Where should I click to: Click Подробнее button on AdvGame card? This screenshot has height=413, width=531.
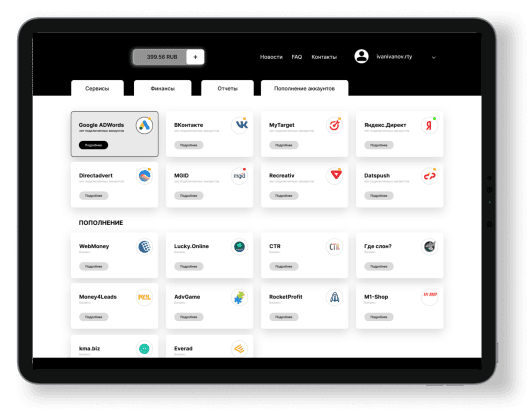(189, 317)
